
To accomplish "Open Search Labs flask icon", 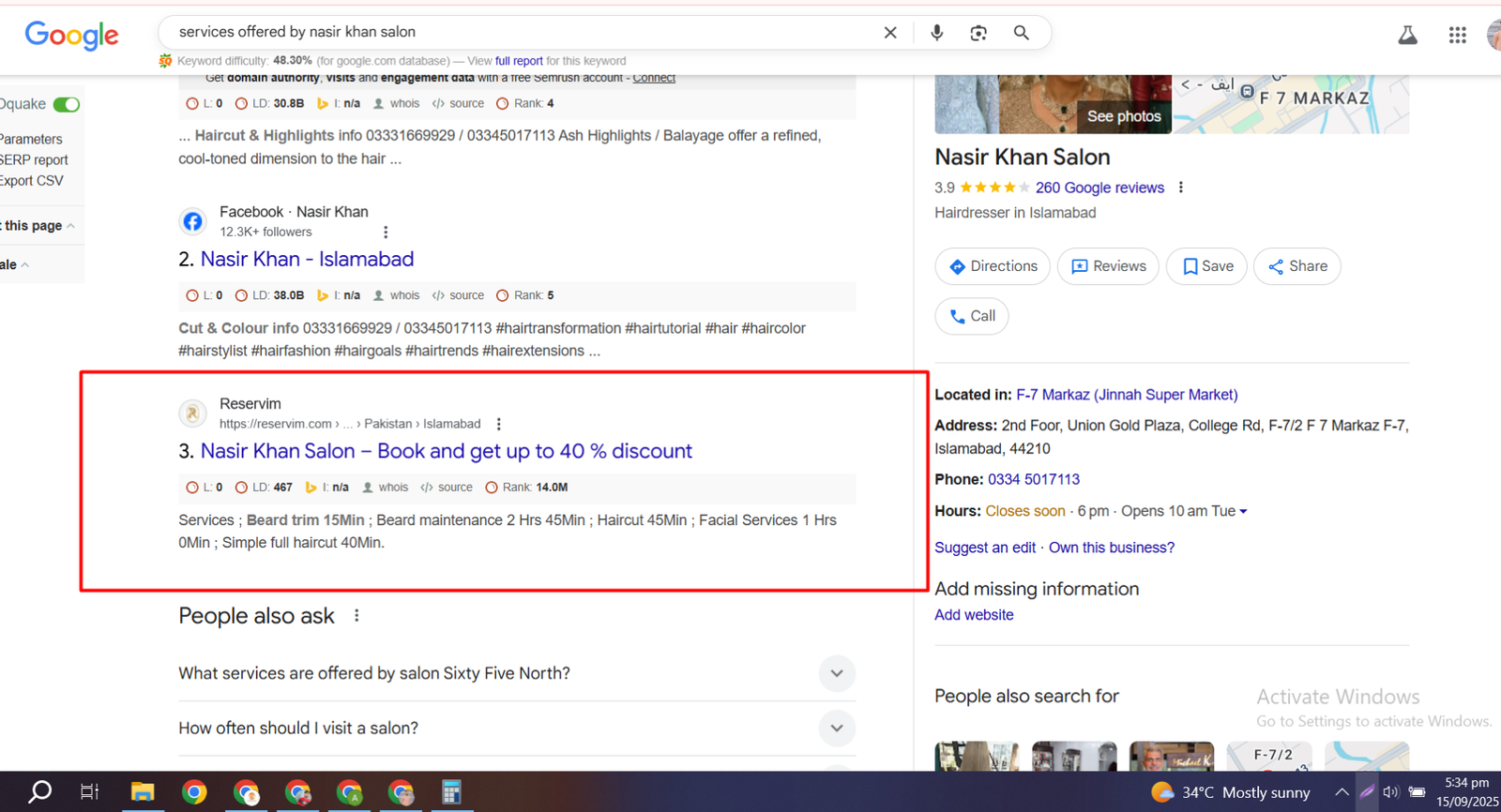I will click(x=1407, y=36).
